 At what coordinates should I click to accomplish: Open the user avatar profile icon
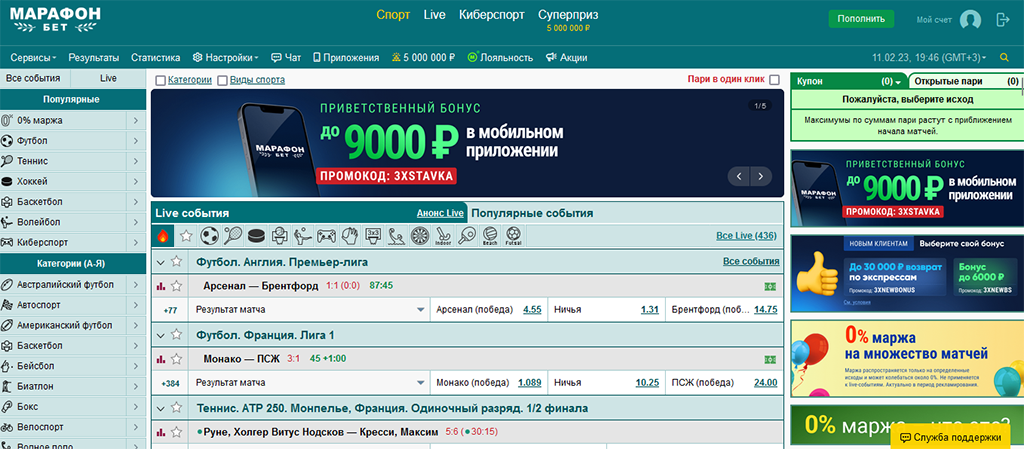(x=970, y=20)
